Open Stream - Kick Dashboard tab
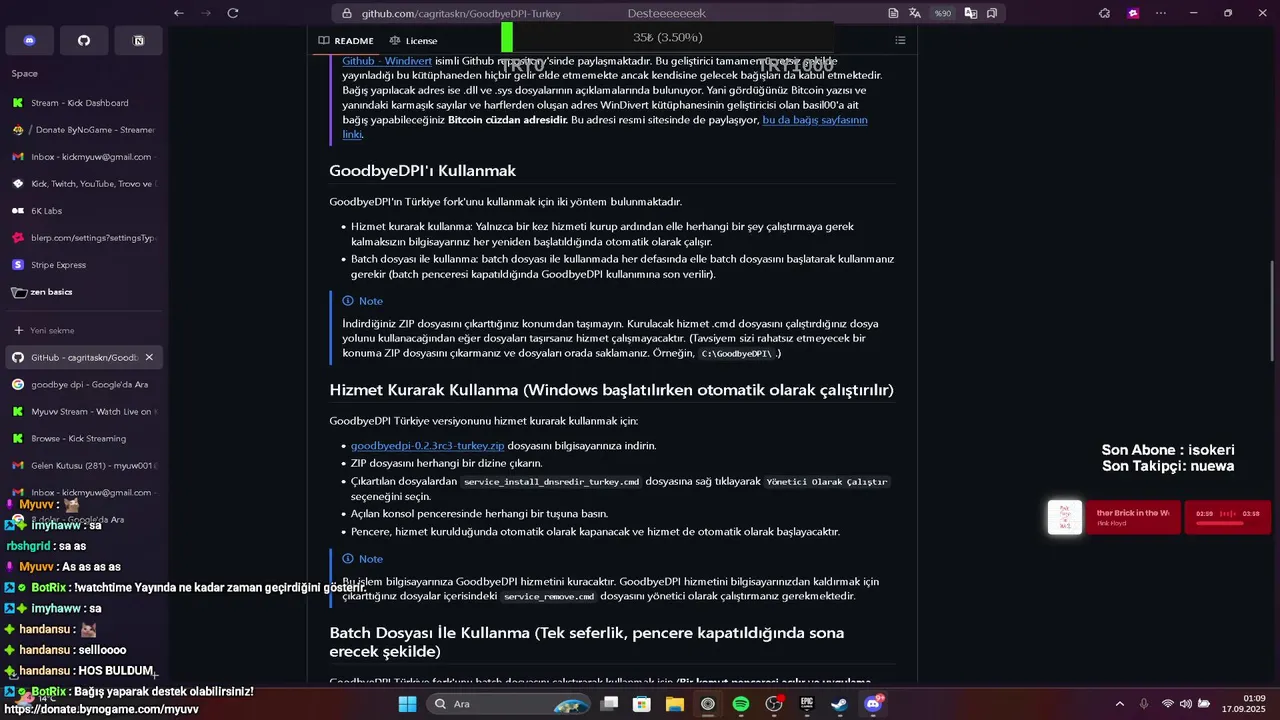Screen dimensions: 1280x720 pos(84,103)
